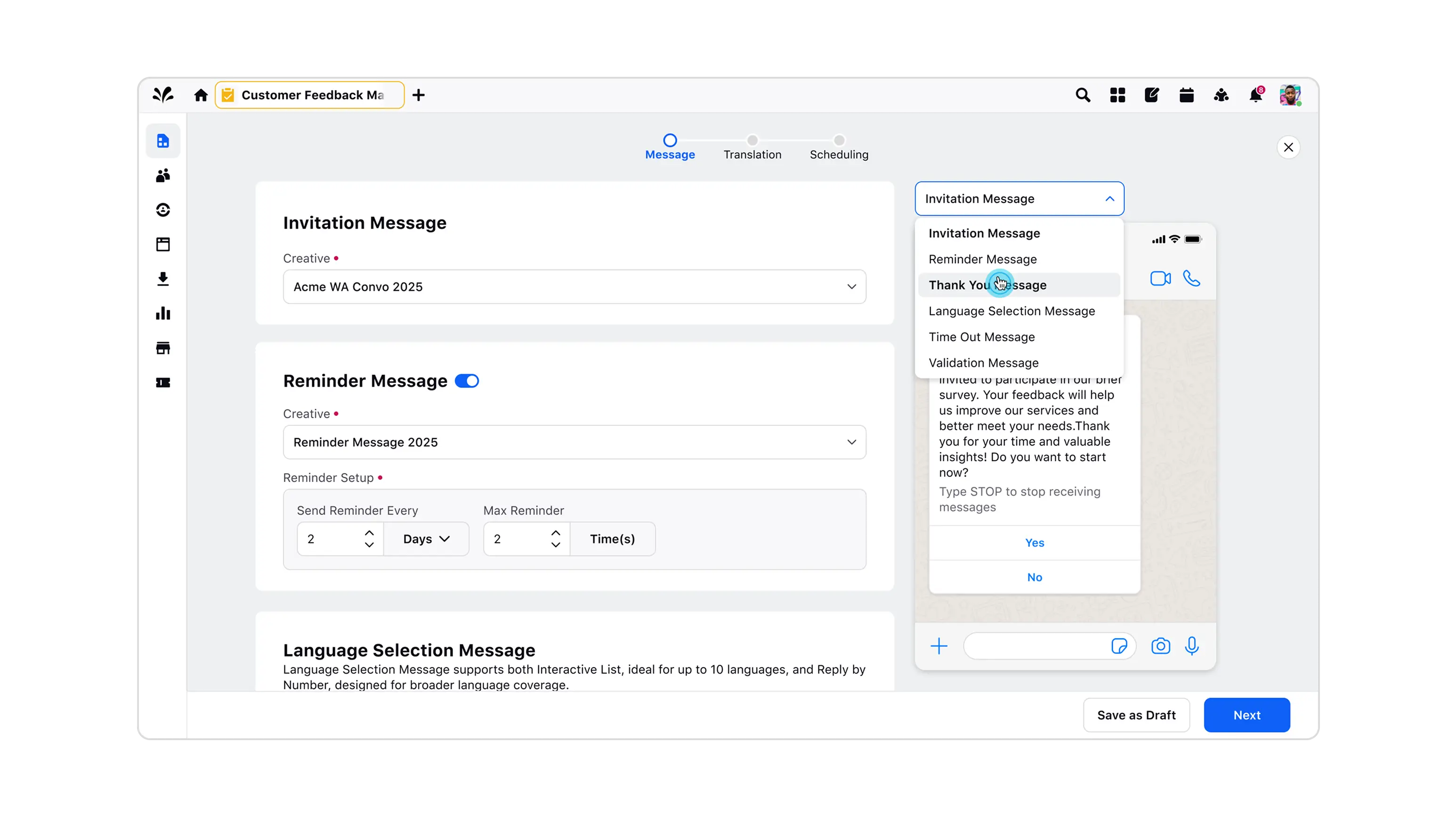The image size is (1456, 816).
Task: Click the blue Next button
Action: click(x=1246, y=715)
